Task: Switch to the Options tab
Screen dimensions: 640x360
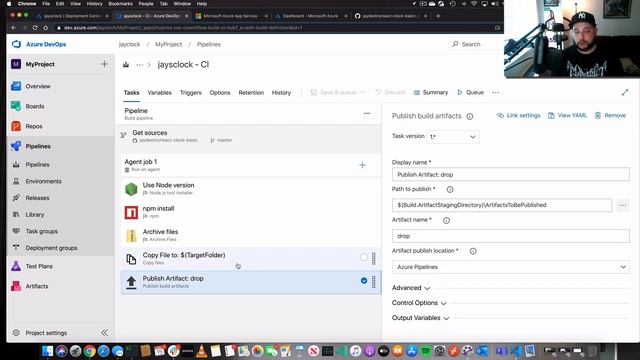Action: tap(220, 93)
